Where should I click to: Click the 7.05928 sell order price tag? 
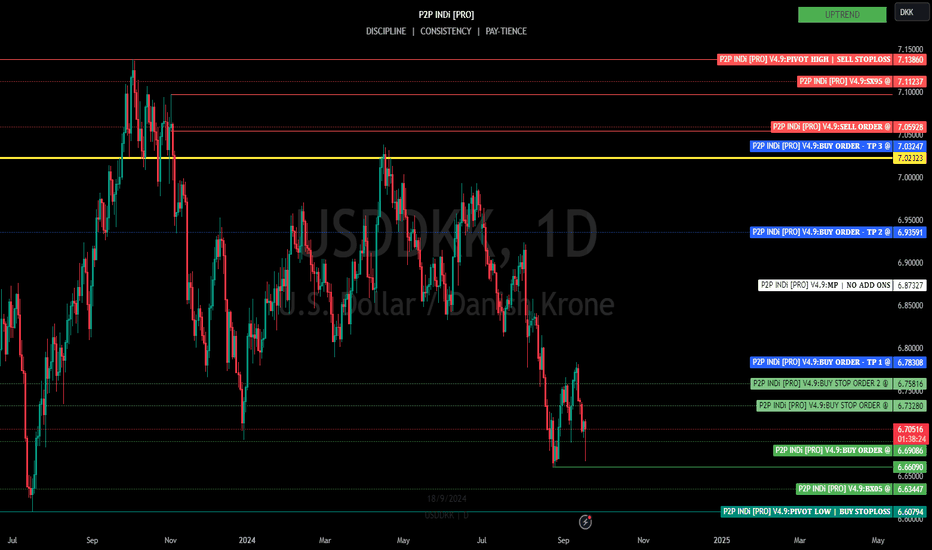click(x=910, y=127)
